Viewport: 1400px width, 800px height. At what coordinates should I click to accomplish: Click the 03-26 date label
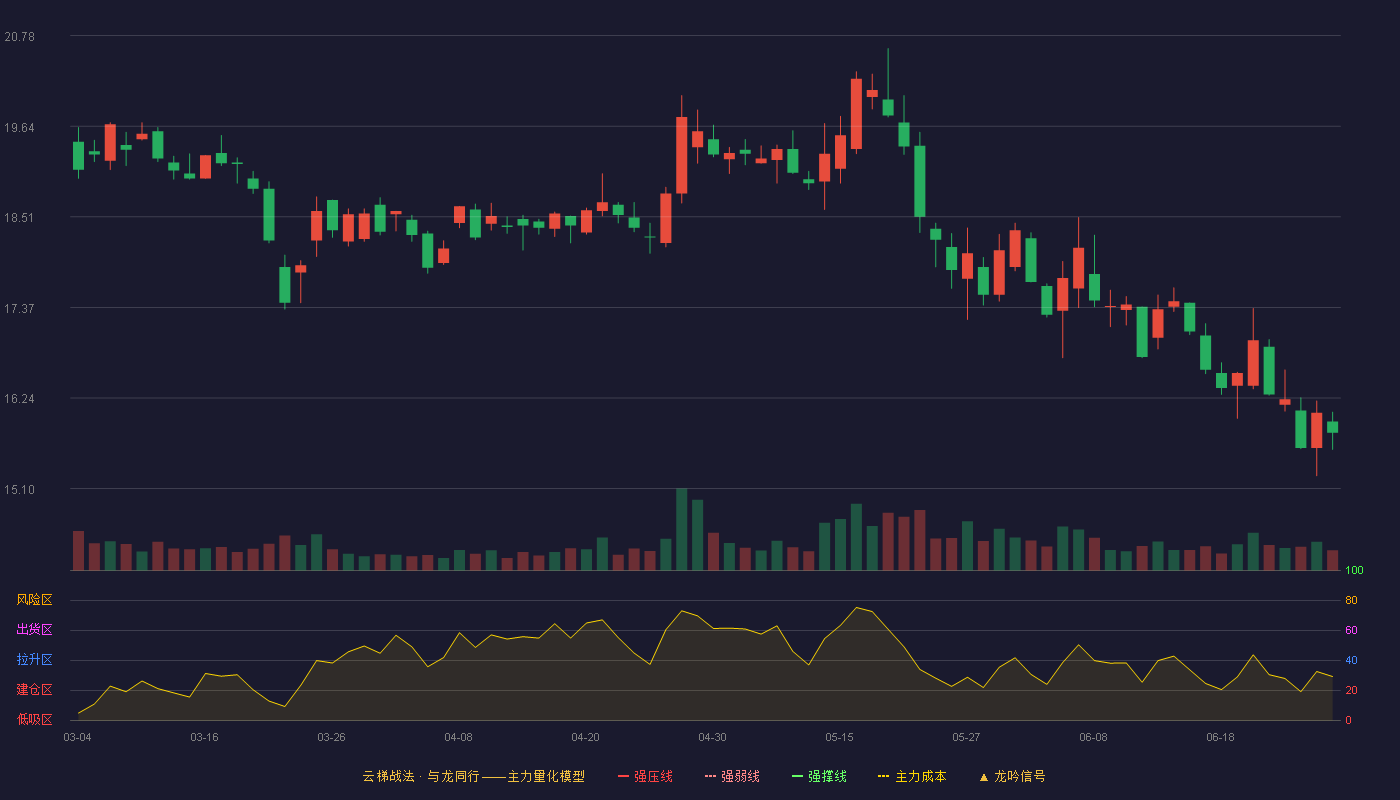331,737
